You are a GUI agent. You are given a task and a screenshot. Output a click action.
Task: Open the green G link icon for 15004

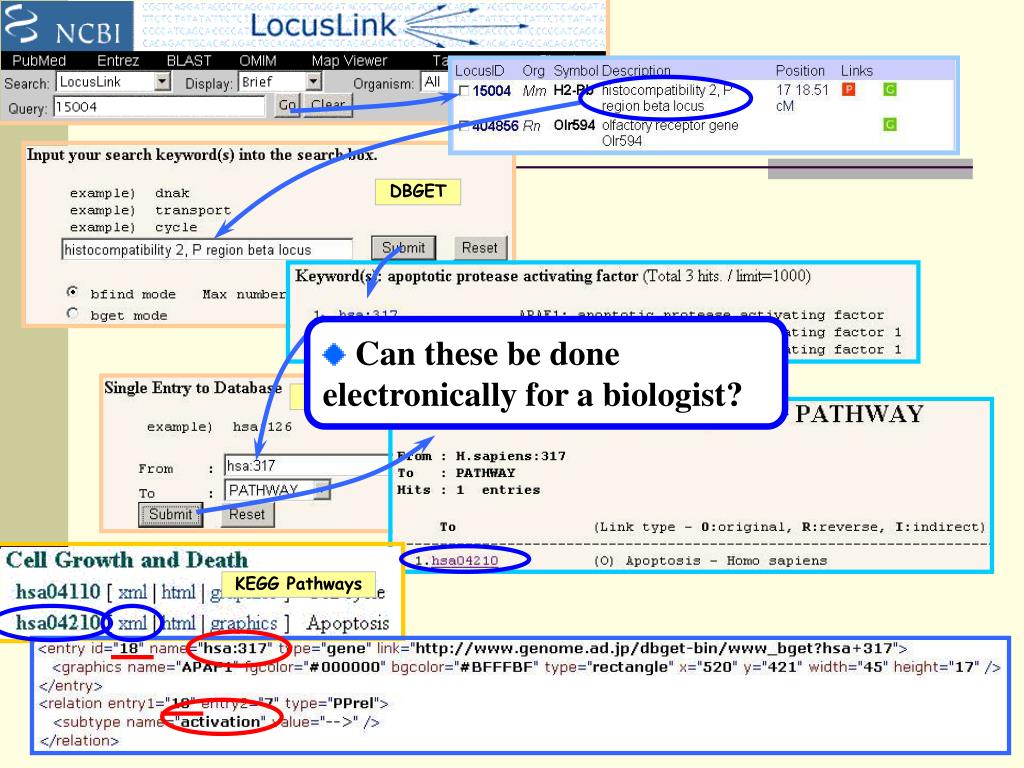[x=889, y=89]
